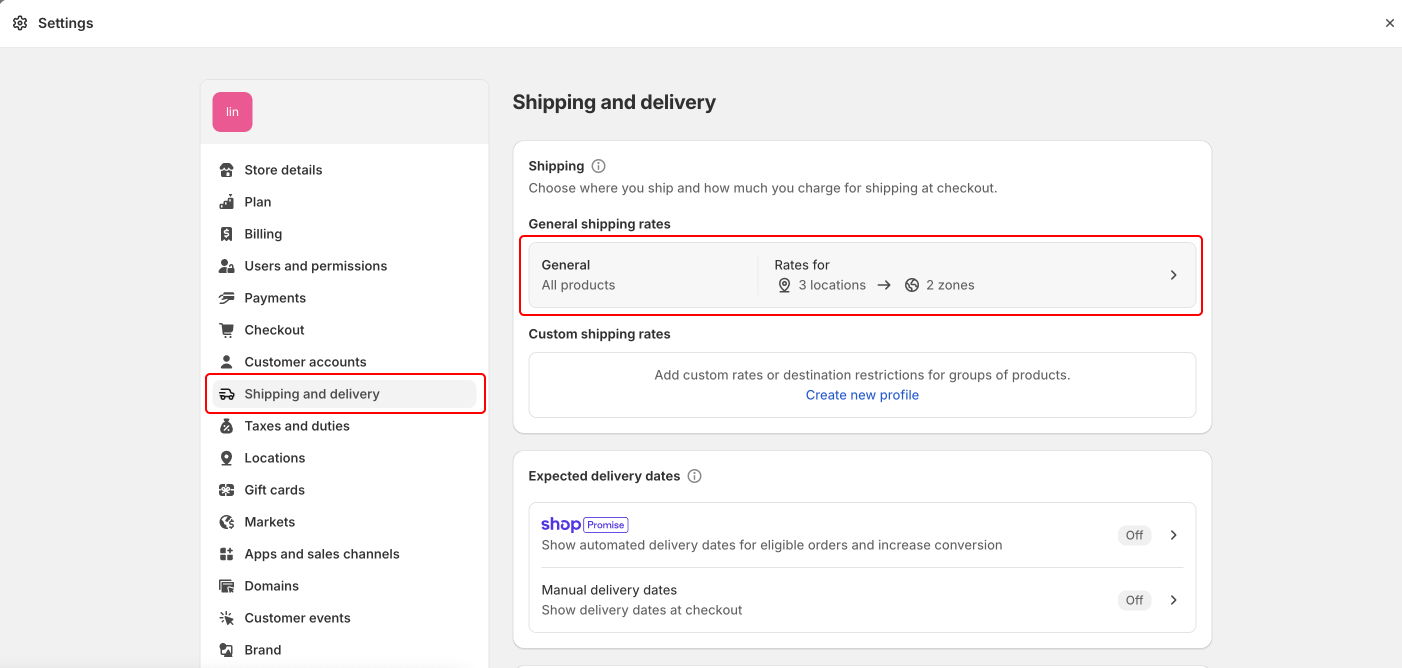This screenshot has width=1402, height=668.
Task: Click 'Show delivery dates at checkout' text
Action: pyautogui.click(x=642, y=610)
